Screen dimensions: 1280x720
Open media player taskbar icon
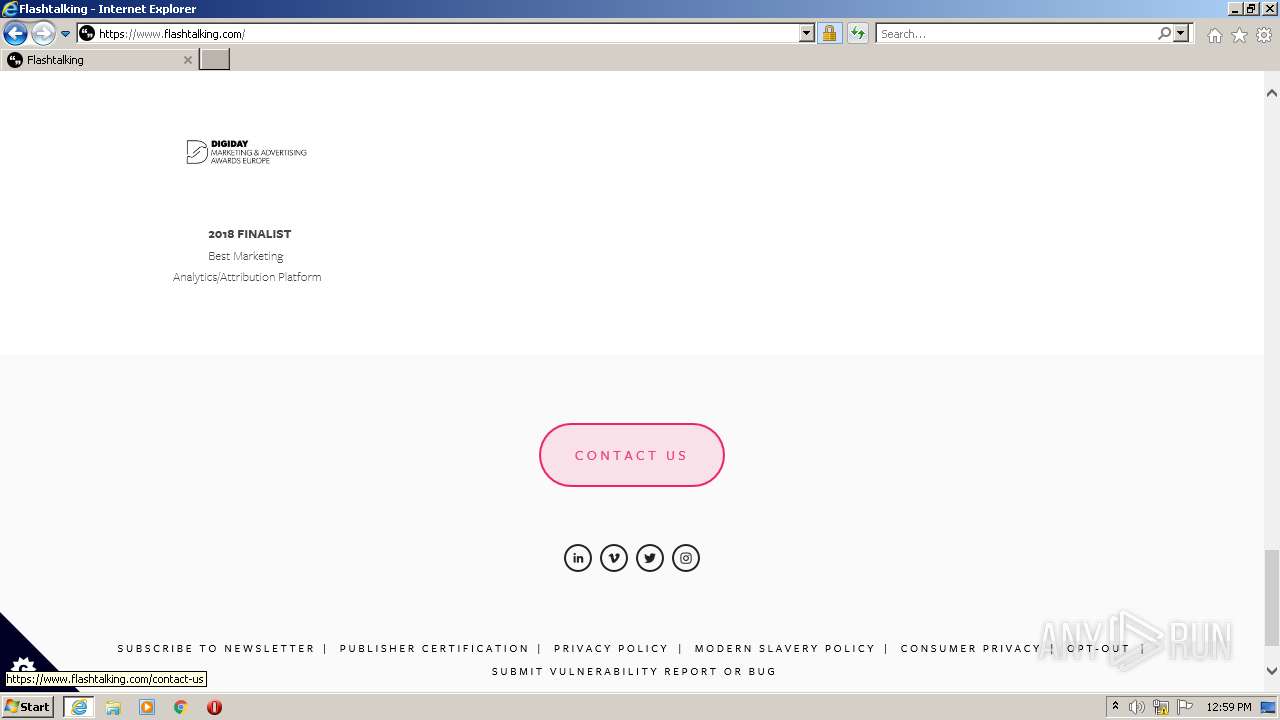[x=147, y=707]
